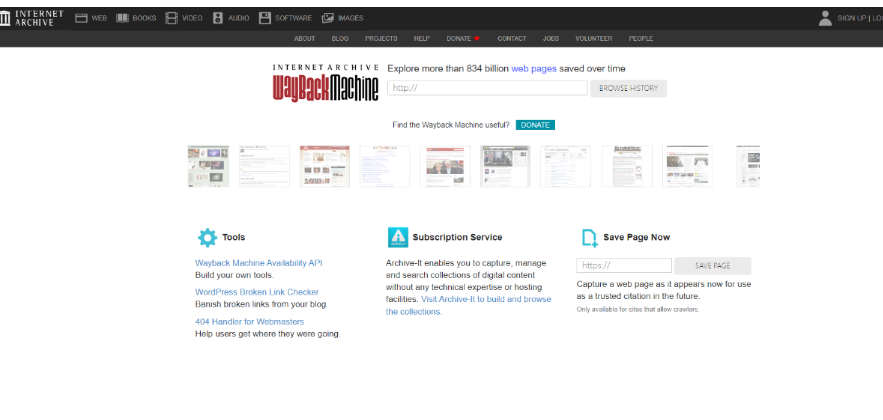Image resolution: width=883 pixels, height=420 pixels.
Task: Open the seventh archived site thumbnail
Action: (565, 166)
